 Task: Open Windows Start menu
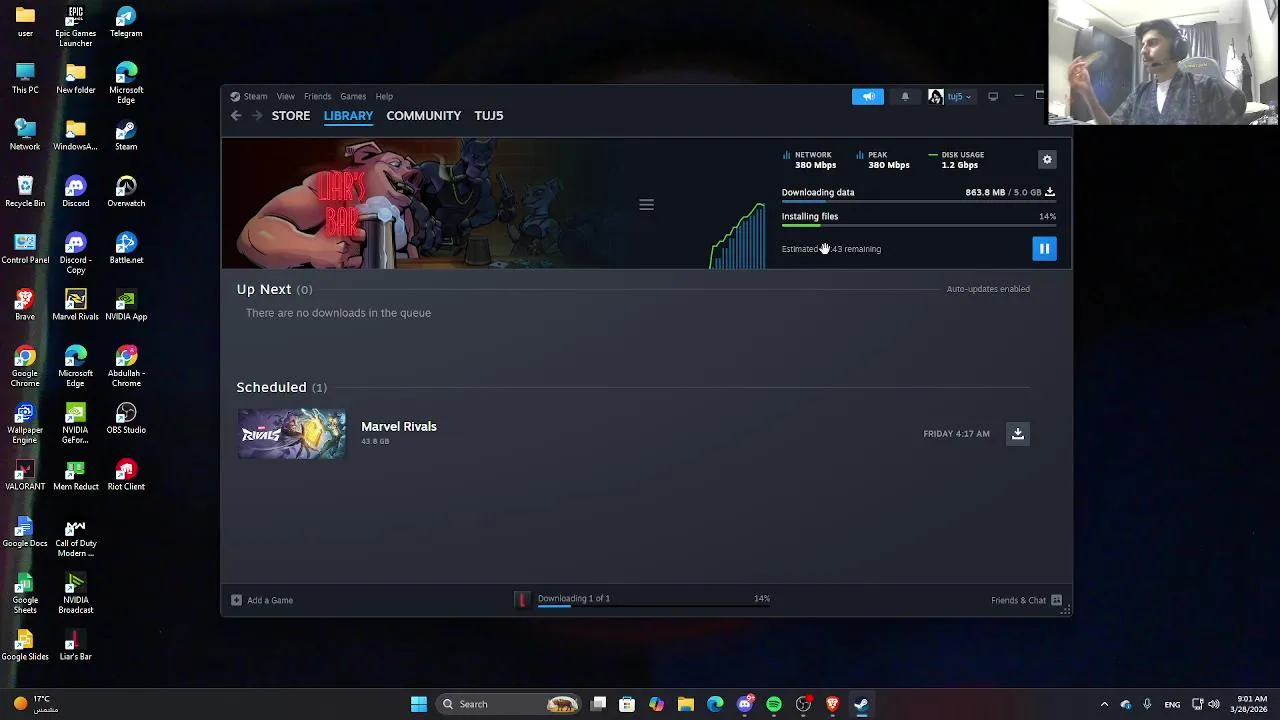pos(419,704)
